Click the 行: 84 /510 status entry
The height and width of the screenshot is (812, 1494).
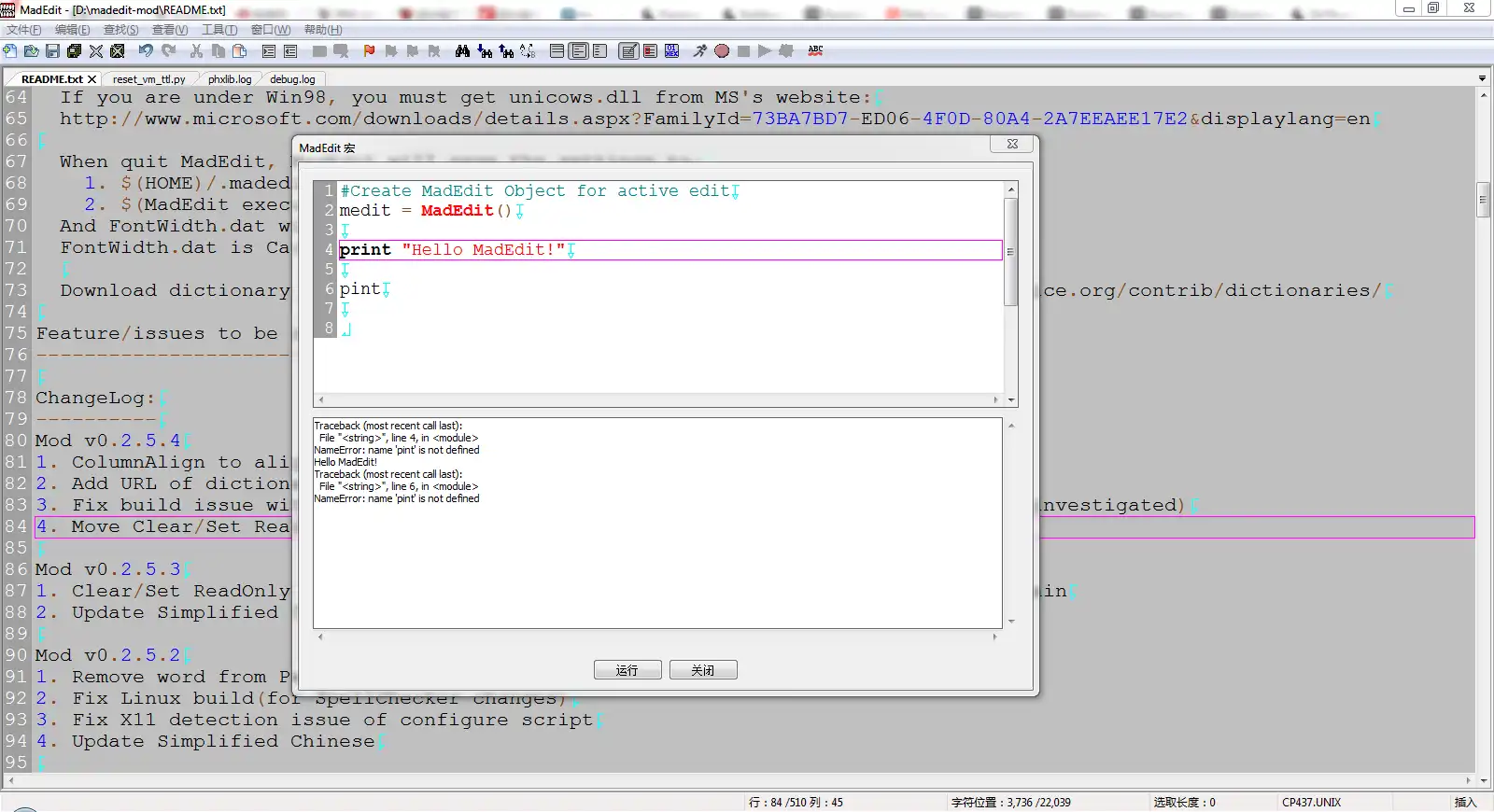[x=796, y=803]
